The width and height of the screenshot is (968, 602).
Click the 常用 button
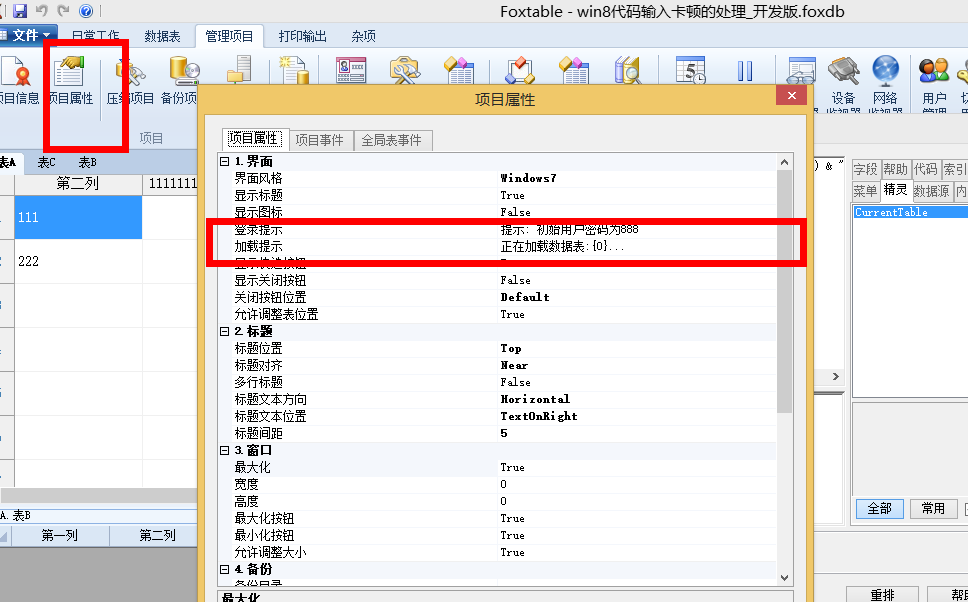(x=933, y=509)
